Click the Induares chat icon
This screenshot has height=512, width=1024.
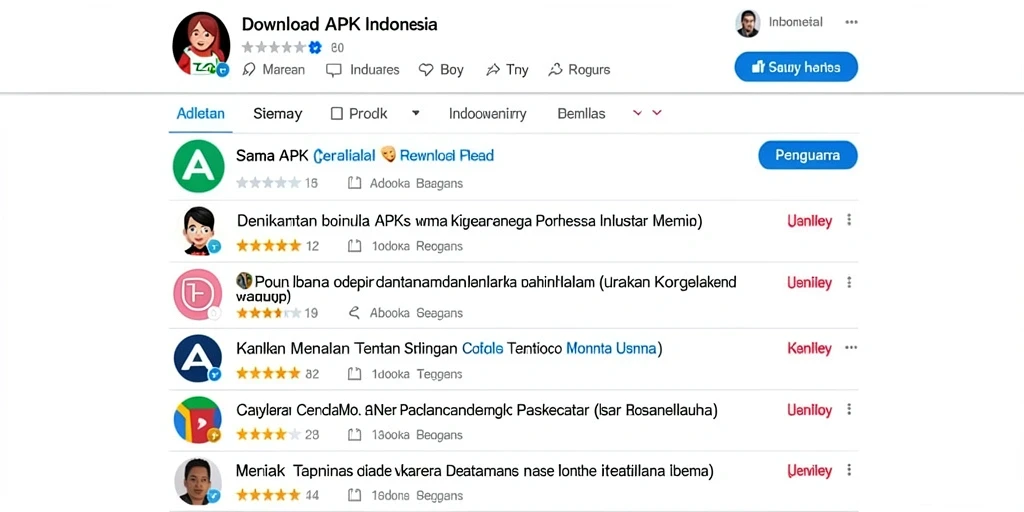[x=333, y=70]
